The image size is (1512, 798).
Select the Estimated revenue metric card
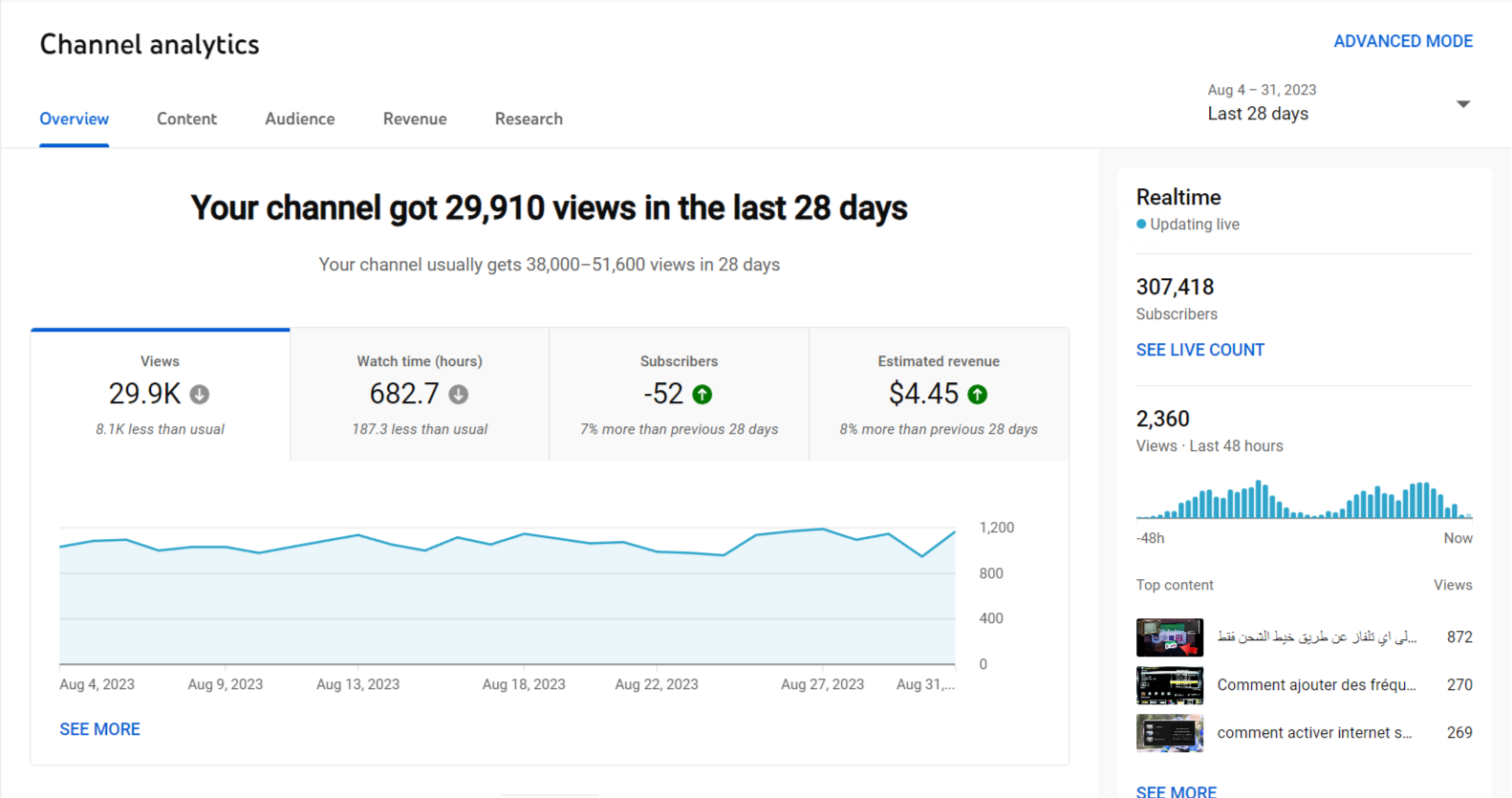click(x=939, y=395)
